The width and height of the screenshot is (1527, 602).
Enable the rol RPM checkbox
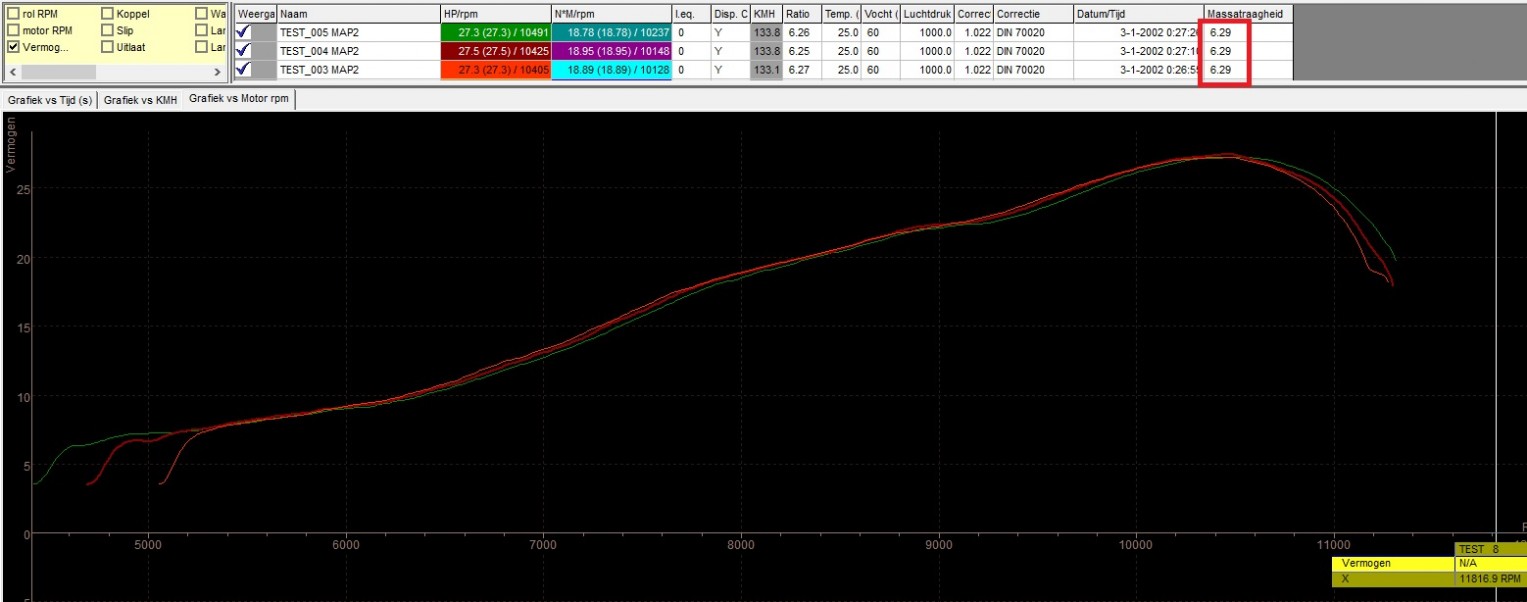click(13, 14)
